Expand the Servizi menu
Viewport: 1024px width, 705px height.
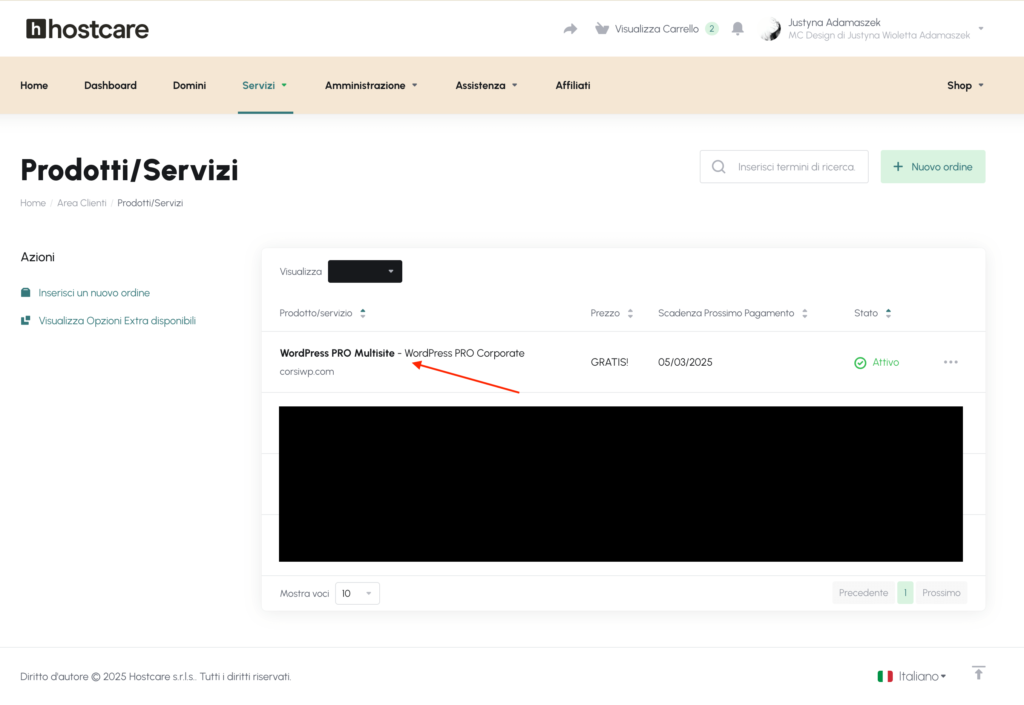[265, 86]
